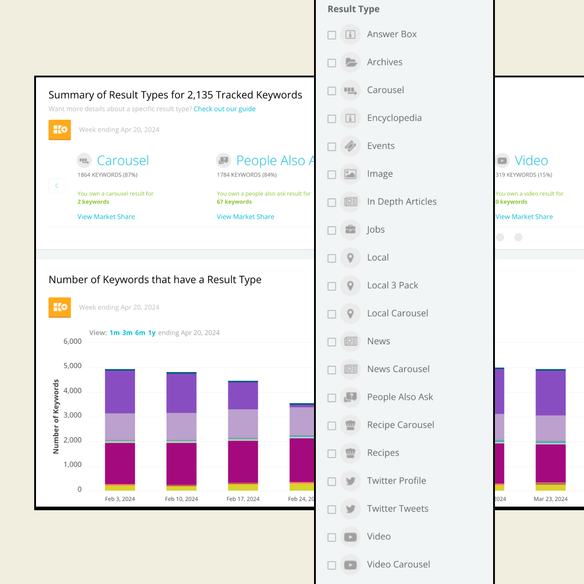The height and width of the screenshot is (584, 584).
Task: Check the Image result type box
Action: coord(331,175)
